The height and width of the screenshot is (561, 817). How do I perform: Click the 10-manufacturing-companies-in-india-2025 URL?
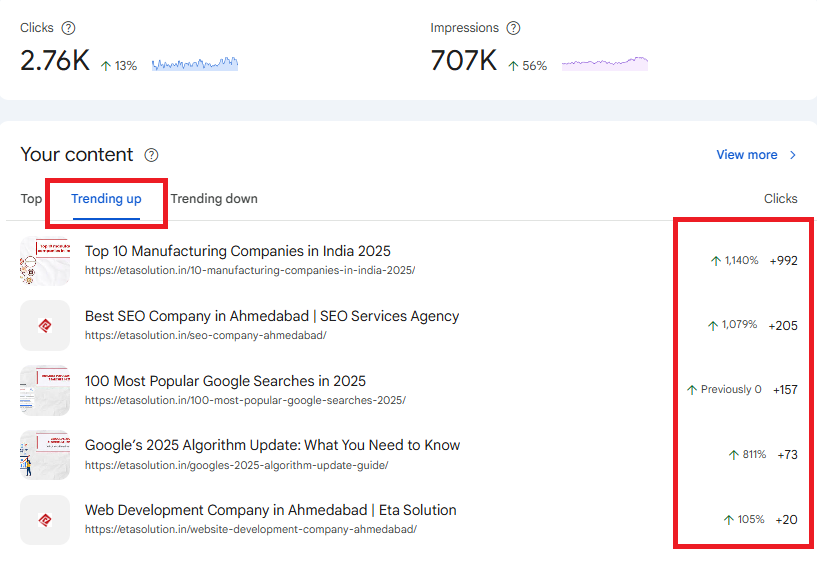[x=250, y=270]
